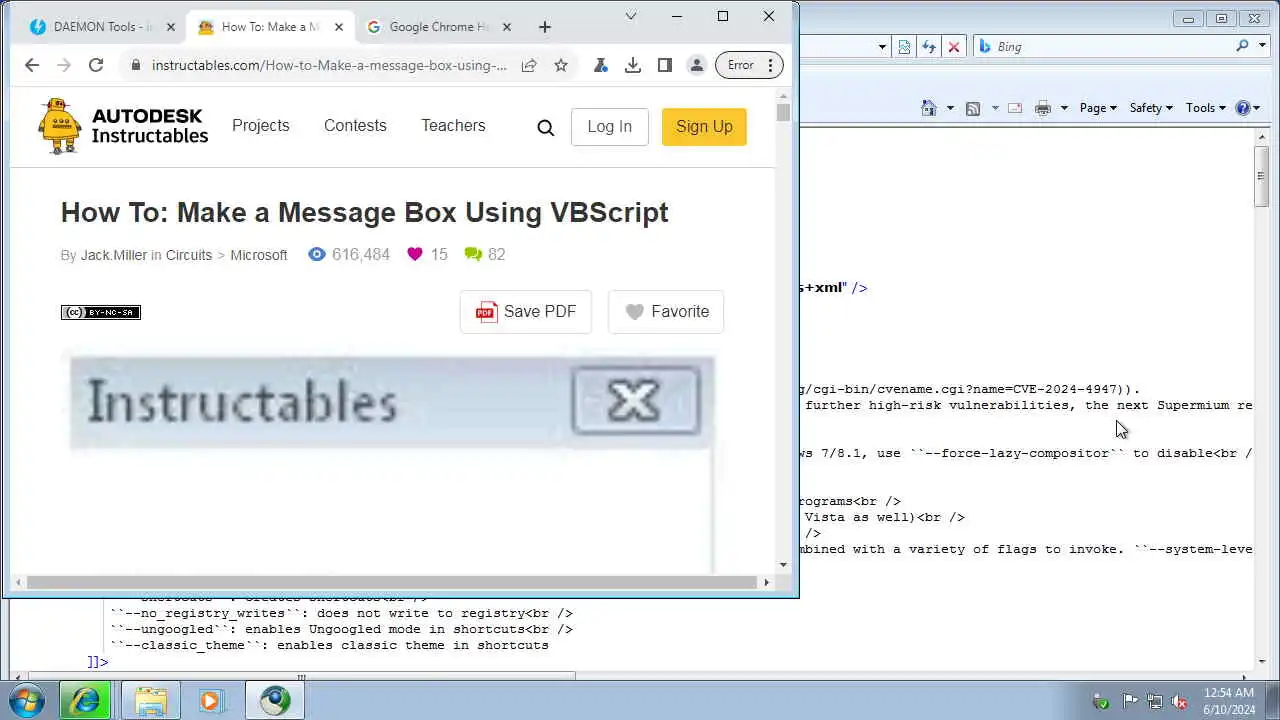Click the Instructables search magnifier

coord(545,127)
